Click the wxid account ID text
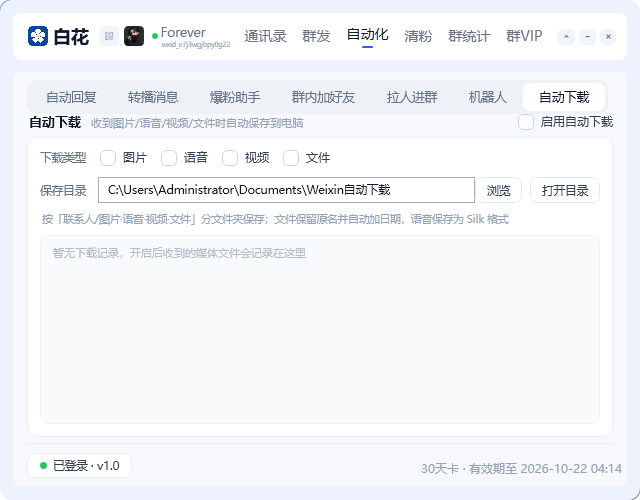This screenshot has height=500, width=640. (x=196, y=44)
